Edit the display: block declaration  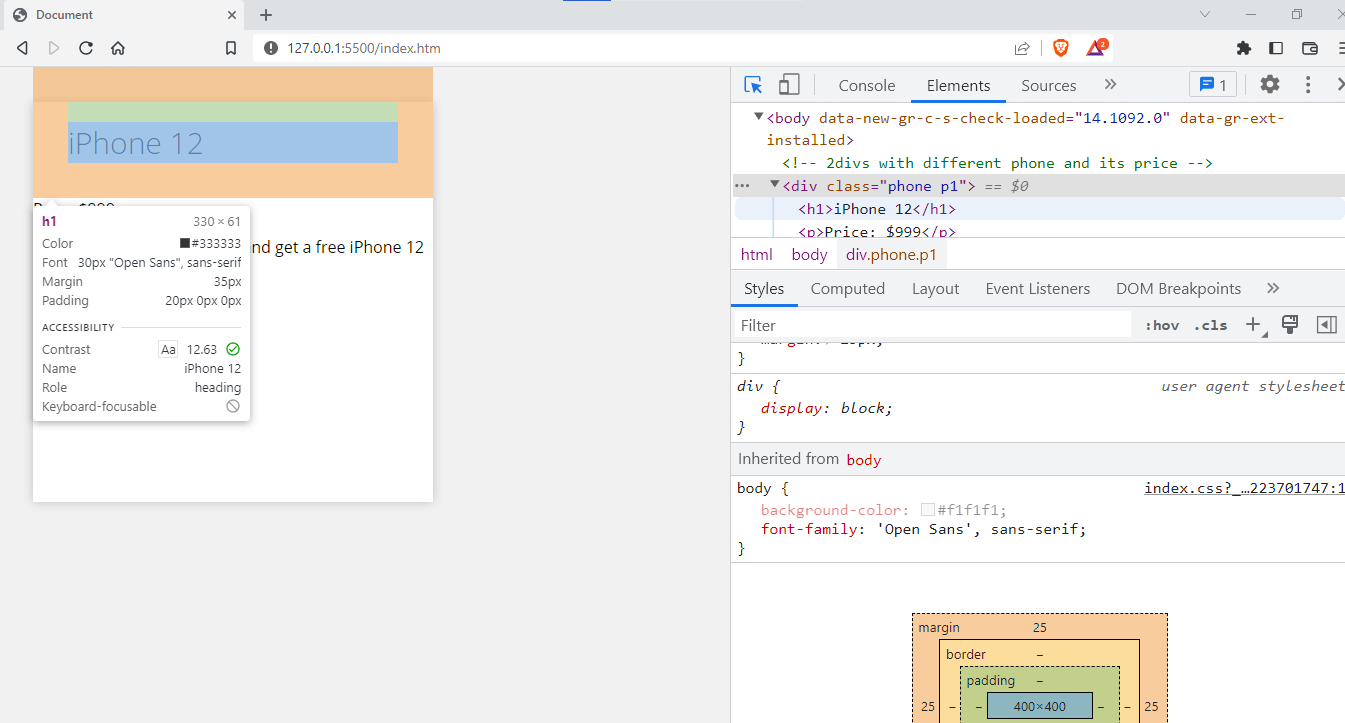[826, 408]
